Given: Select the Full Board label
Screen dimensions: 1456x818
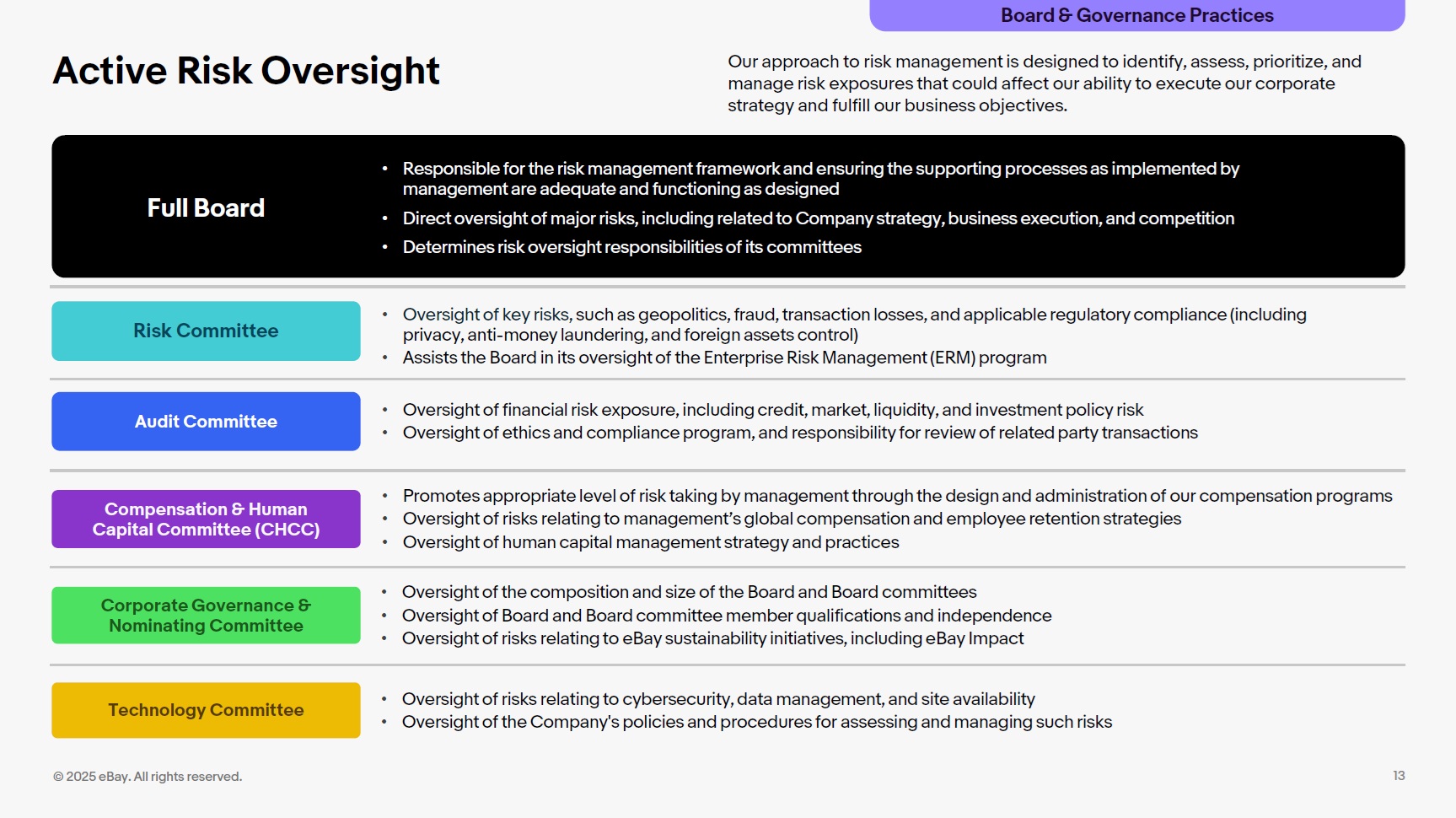Looking at the screenshot, I should [206, 207].
